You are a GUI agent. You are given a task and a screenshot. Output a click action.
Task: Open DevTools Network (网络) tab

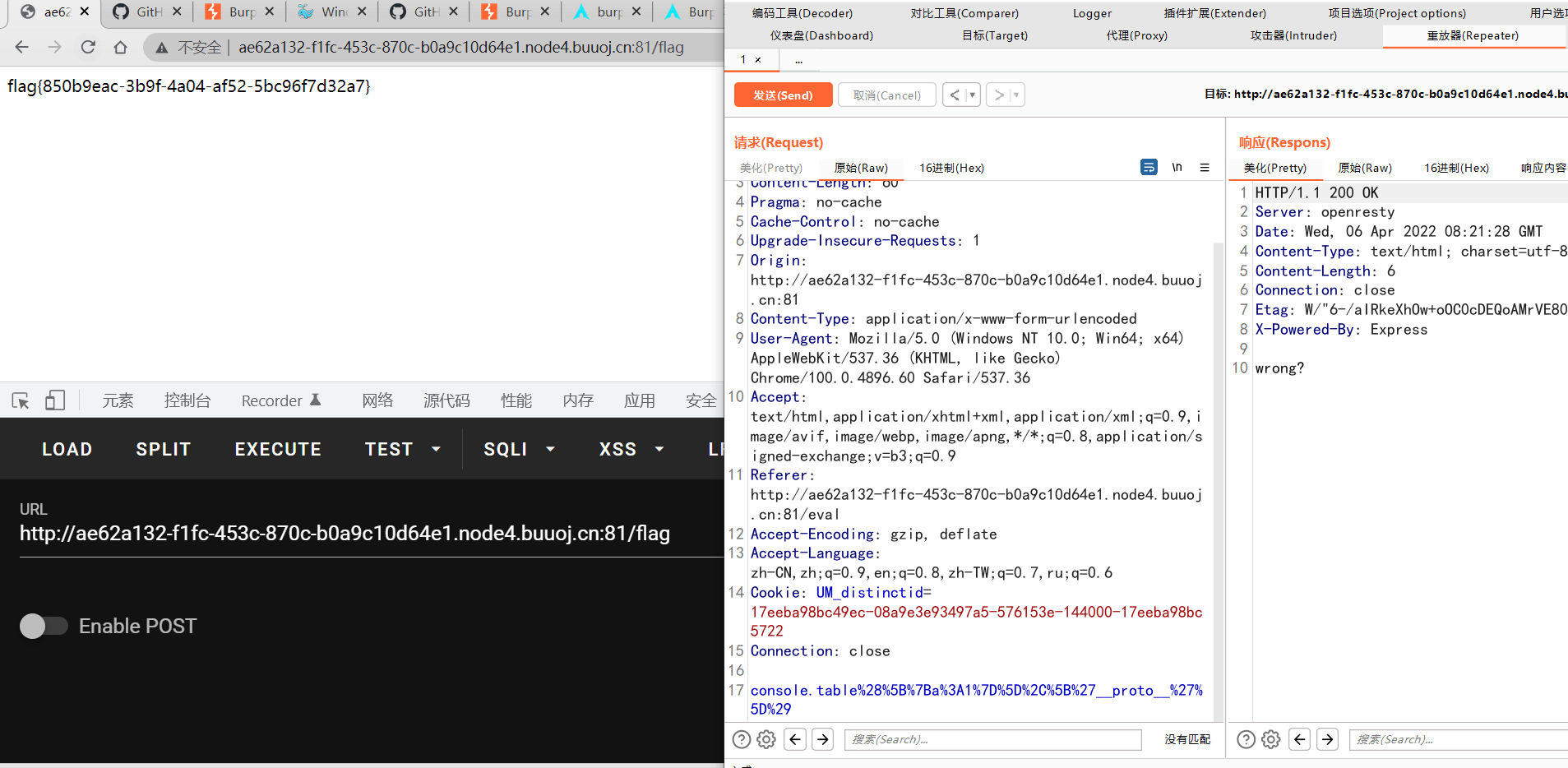[377, 400]
